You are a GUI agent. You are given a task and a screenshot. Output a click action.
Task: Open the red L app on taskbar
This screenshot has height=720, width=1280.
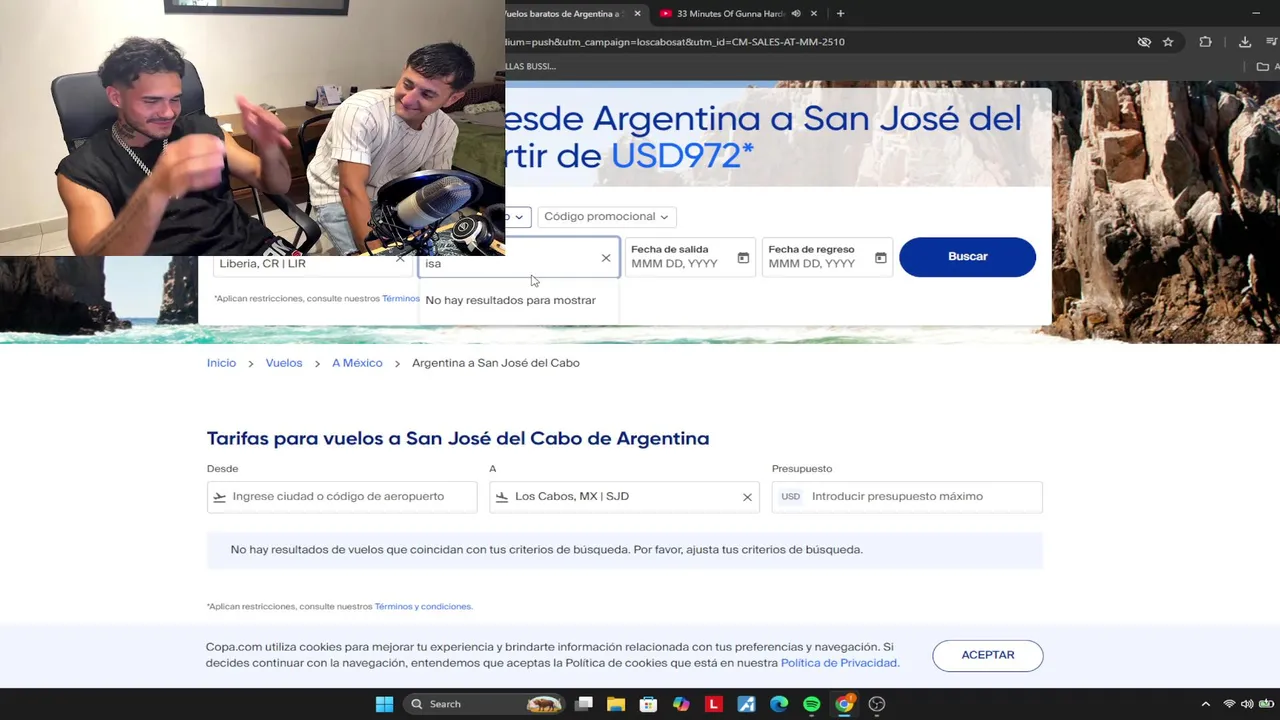(x=713, y=704)
